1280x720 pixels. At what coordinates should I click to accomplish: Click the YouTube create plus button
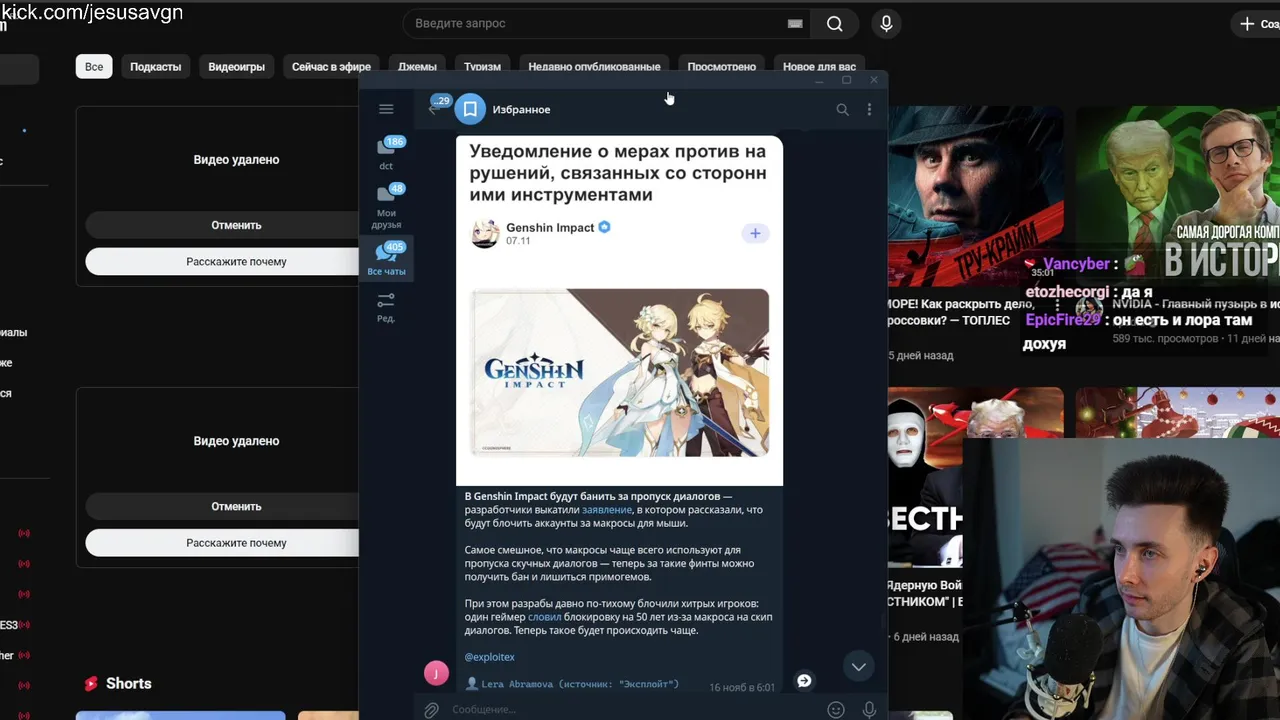(1247, 24)
